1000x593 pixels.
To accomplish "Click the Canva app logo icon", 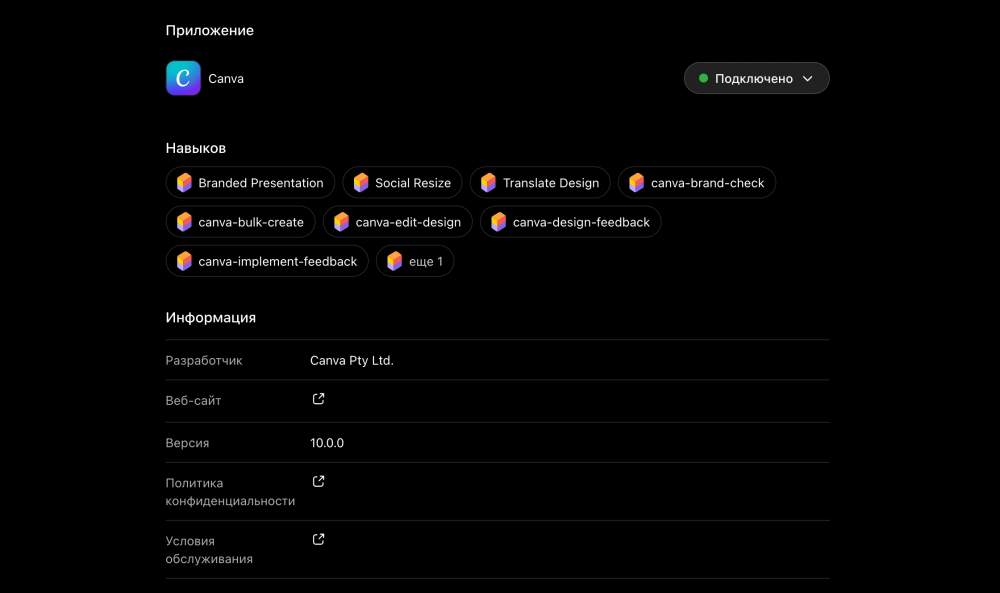I will click(183, 78).
